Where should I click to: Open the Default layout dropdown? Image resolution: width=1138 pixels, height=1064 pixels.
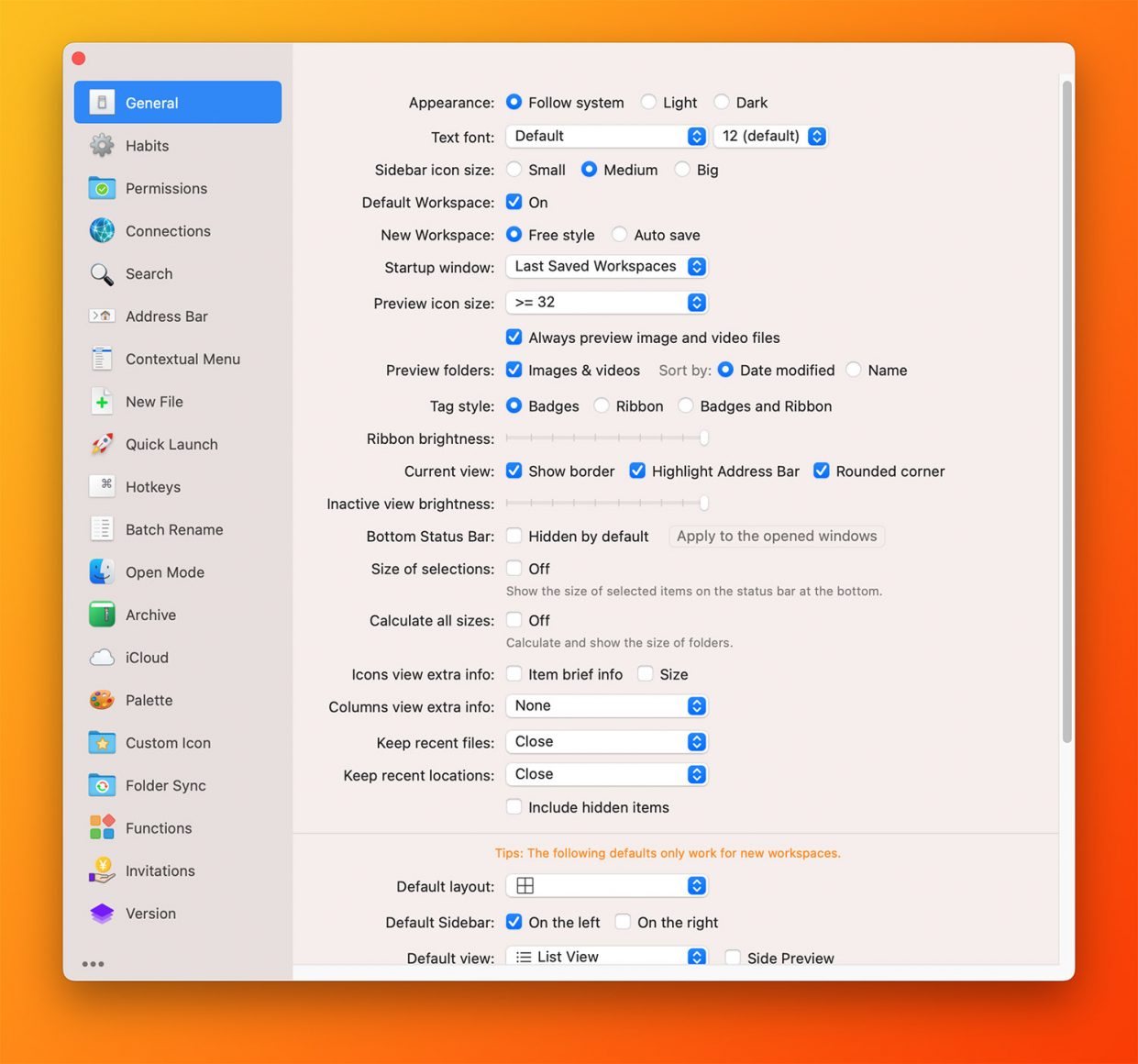606,886
